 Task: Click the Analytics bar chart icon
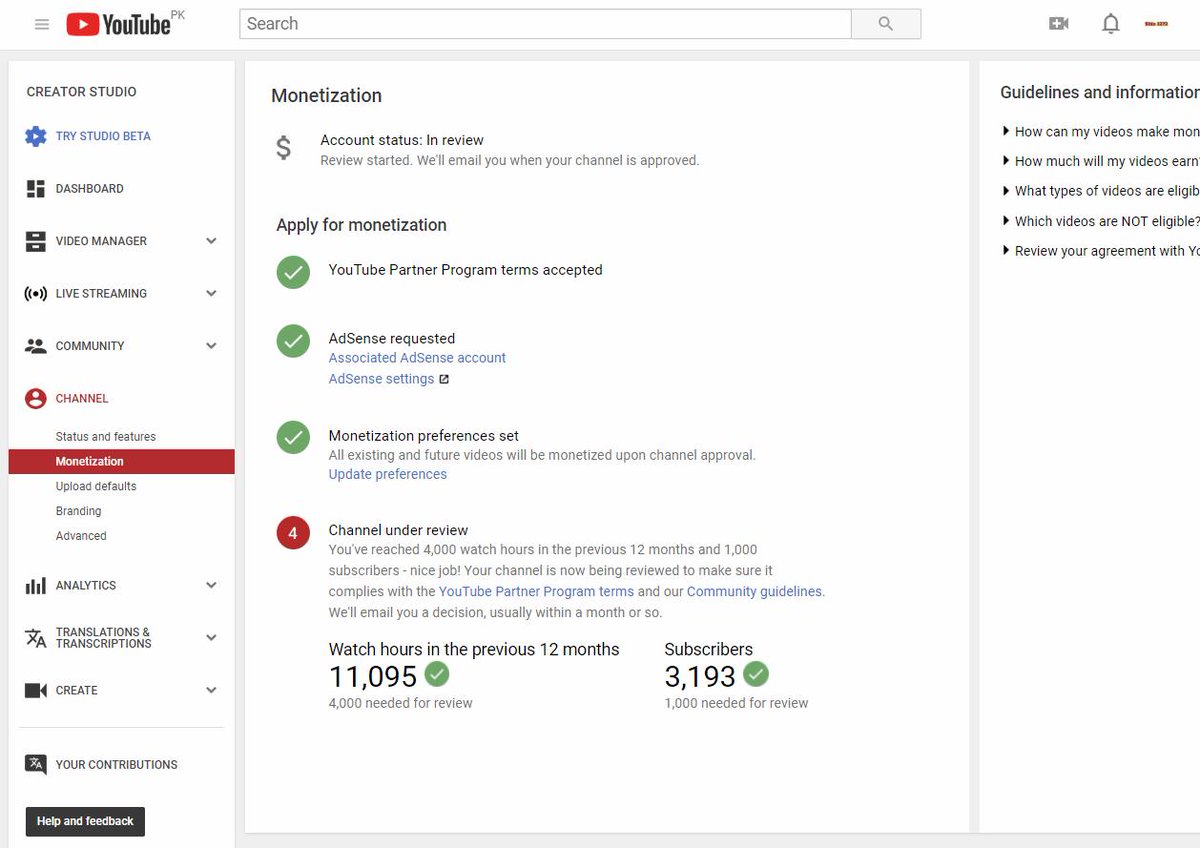(x=36, y=586)
